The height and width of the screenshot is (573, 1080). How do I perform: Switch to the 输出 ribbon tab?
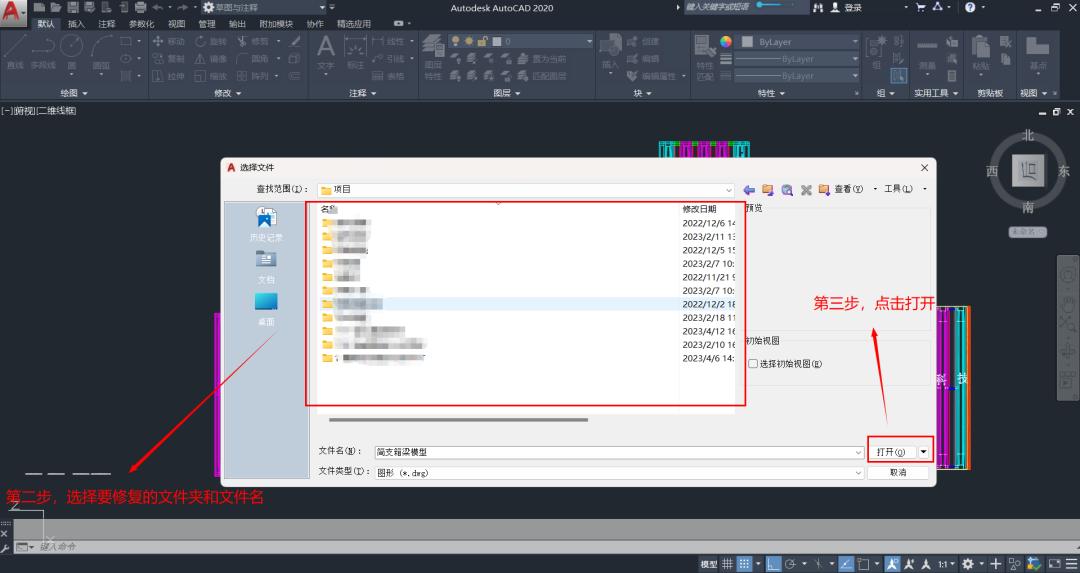click(x=237, y=24)
